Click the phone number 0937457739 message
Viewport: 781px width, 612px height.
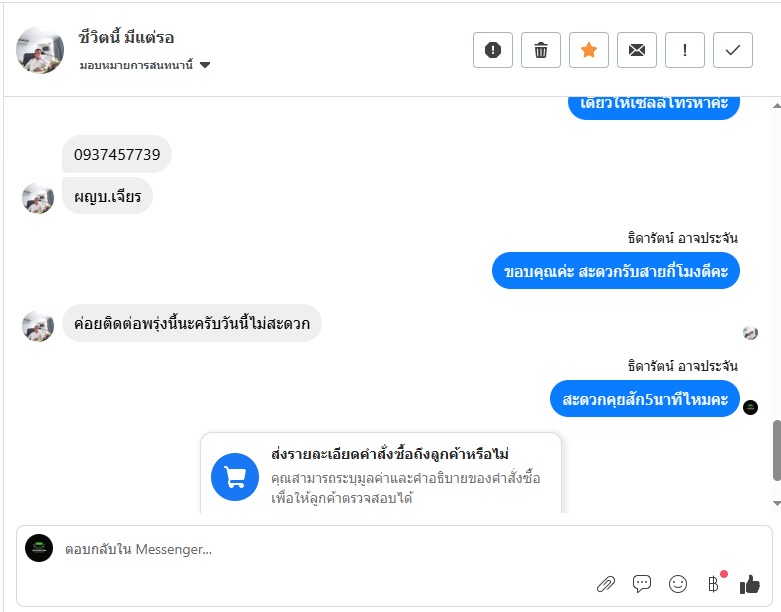point(117,155)
